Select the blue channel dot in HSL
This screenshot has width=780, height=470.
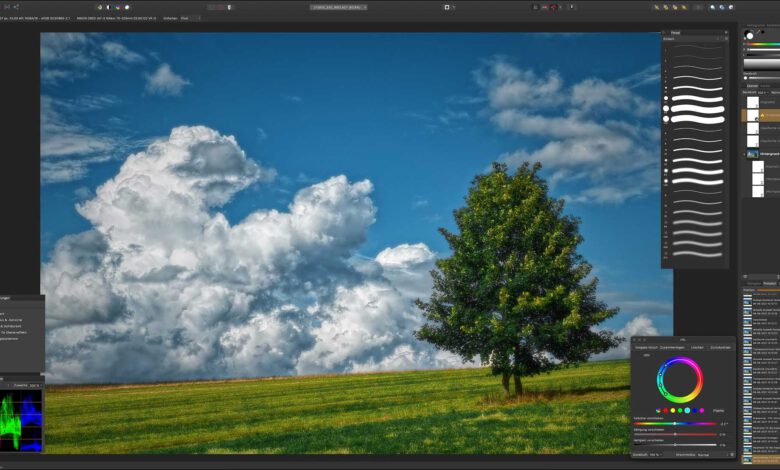(694, 410)
